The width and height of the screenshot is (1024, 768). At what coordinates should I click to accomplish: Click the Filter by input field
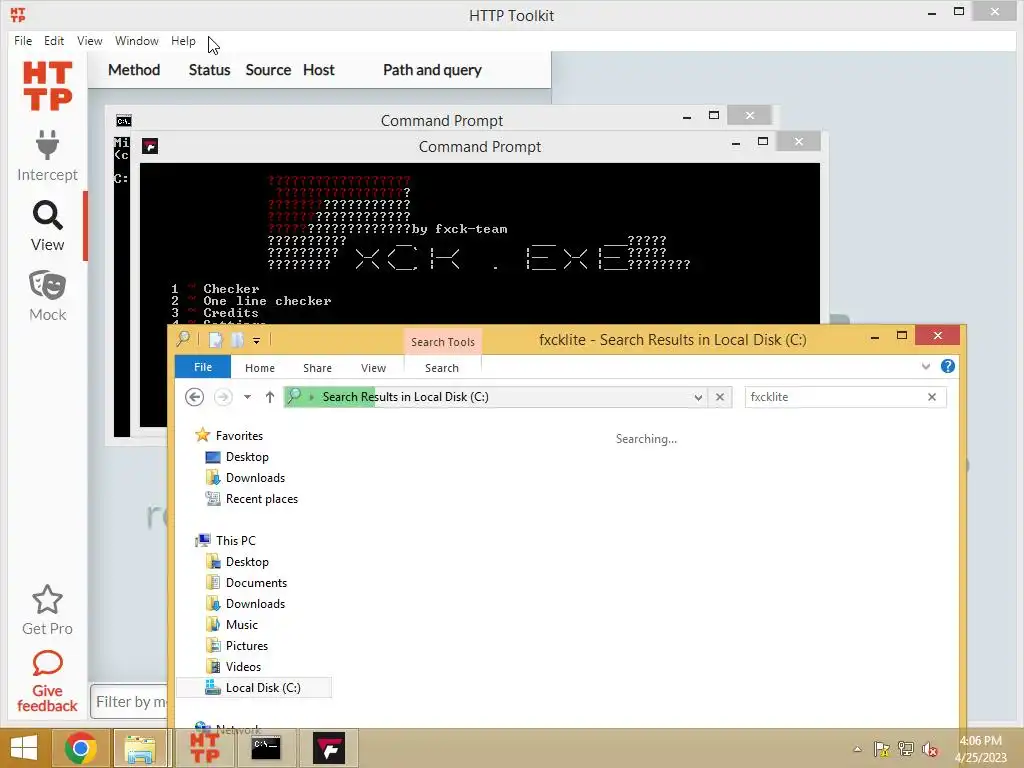coord(129,701)
